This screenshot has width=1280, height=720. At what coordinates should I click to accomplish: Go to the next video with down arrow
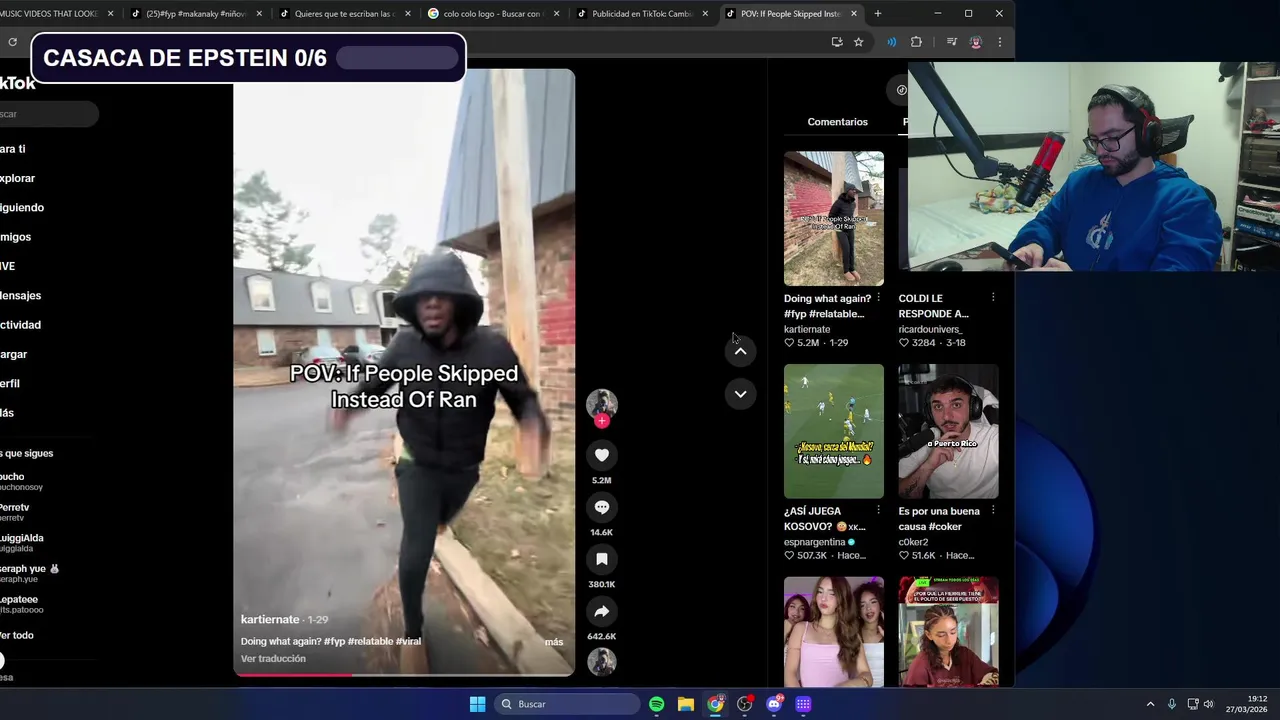[740, 394]
